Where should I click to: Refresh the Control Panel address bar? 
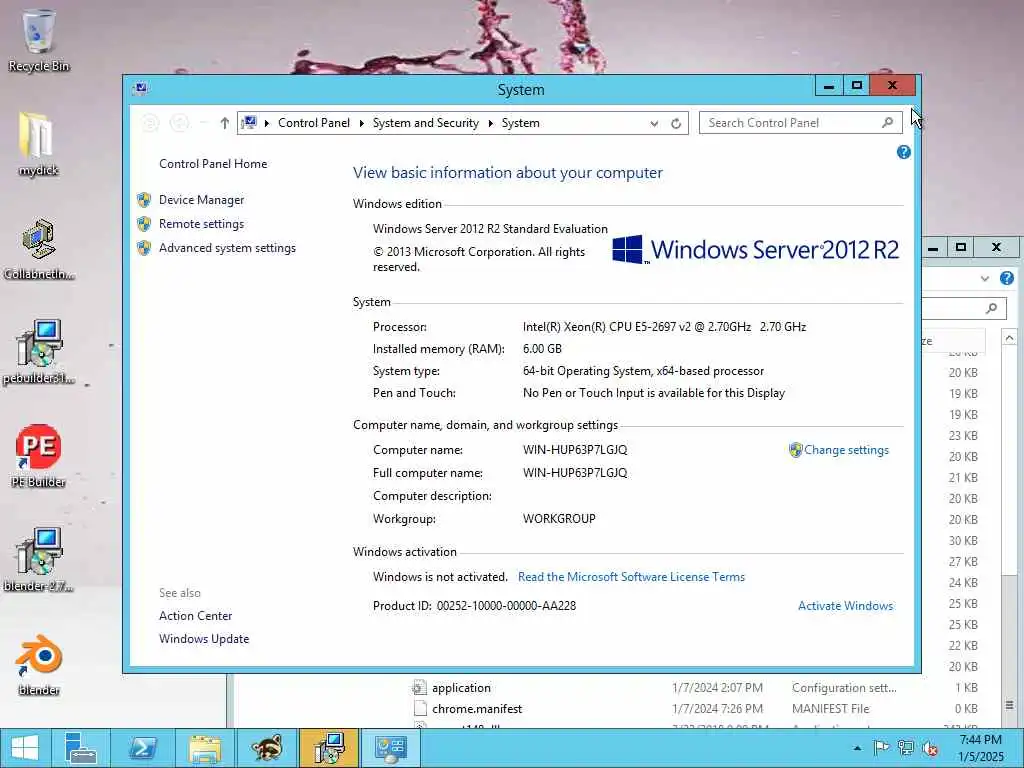coord(676,123)
